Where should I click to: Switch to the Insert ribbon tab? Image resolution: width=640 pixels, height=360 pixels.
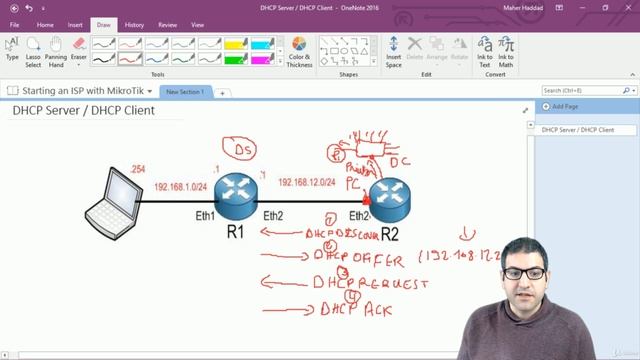[x=75, y=25]
